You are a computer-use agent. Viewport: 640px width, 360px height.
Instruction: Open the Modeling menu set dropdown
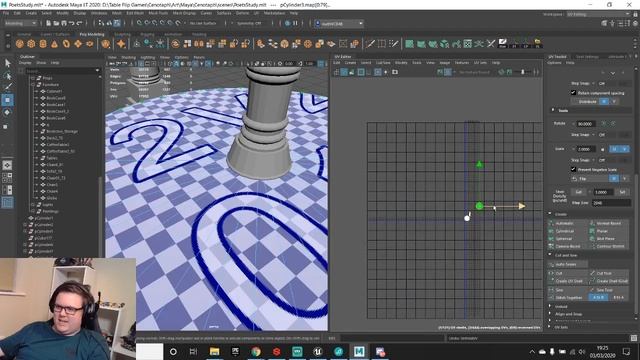click(20, 23)
